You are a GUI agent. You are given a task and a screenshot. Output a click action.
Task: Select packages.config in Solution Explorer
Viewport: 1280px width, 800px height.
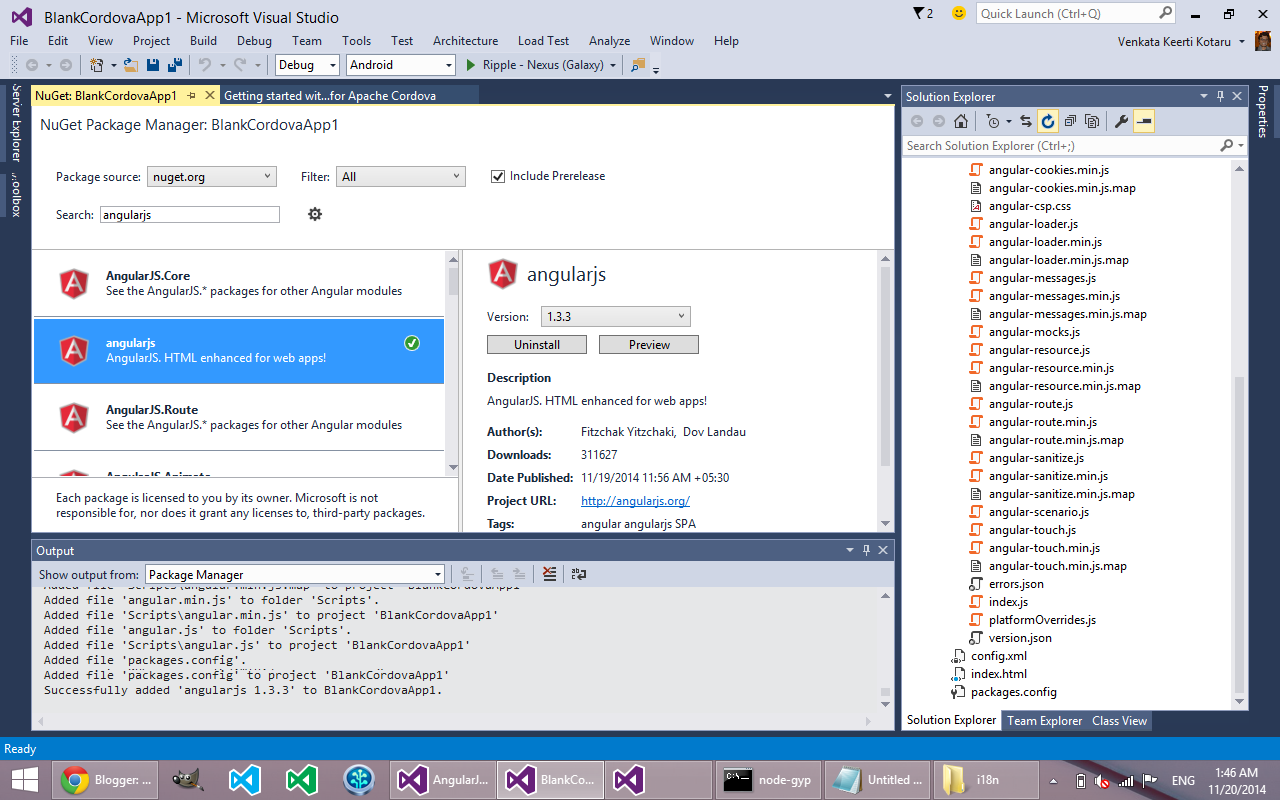coord(1013,692)
